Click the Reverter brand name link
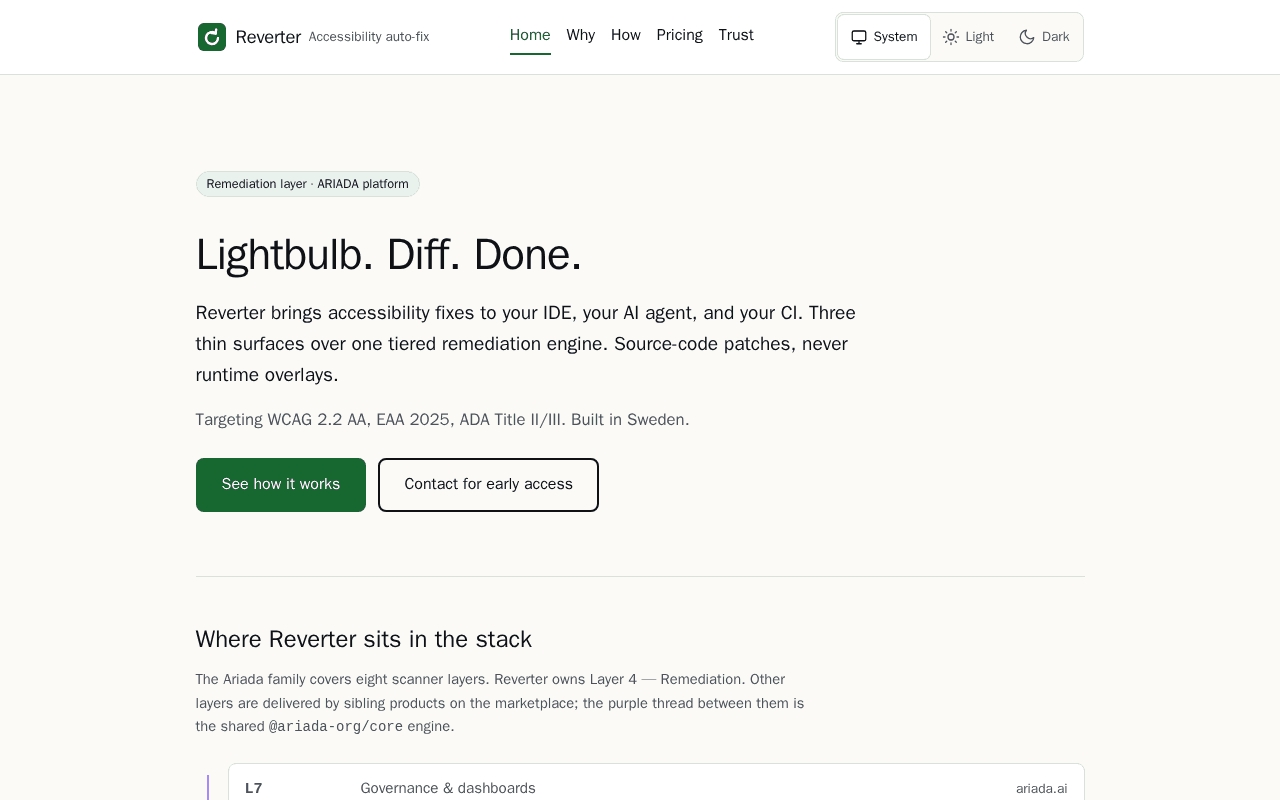1280x800 pixels. pos(268,37)
